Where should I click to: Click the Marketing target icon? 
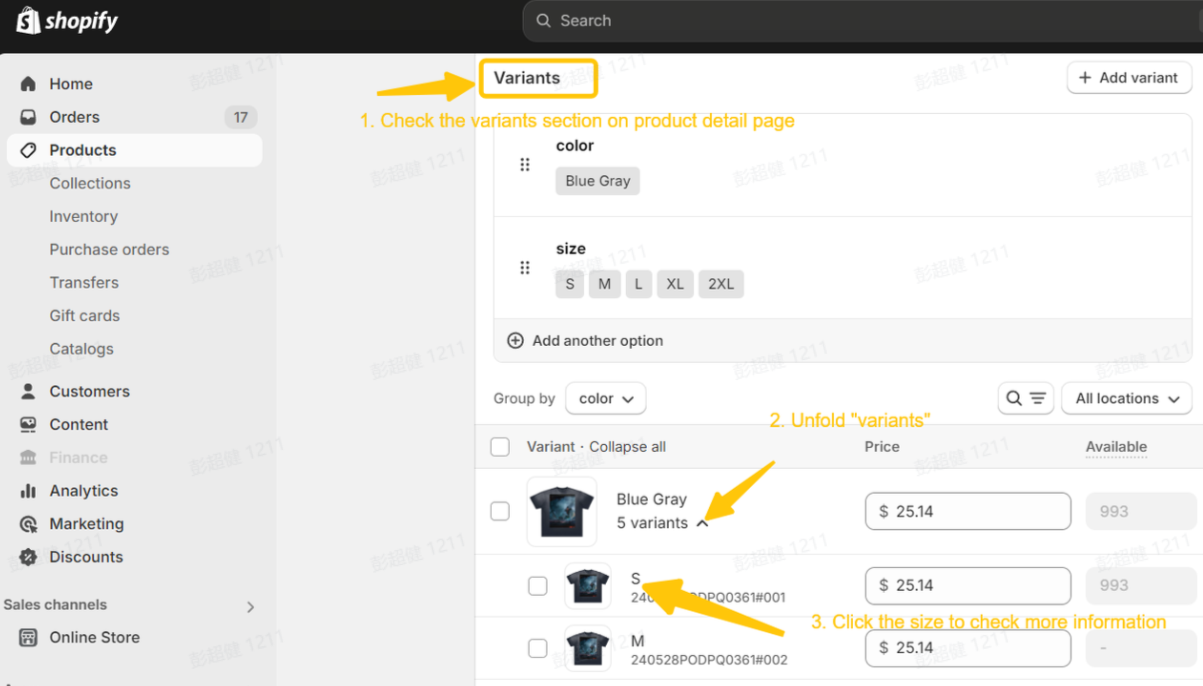pyautogui.click(x=28, y=524)
